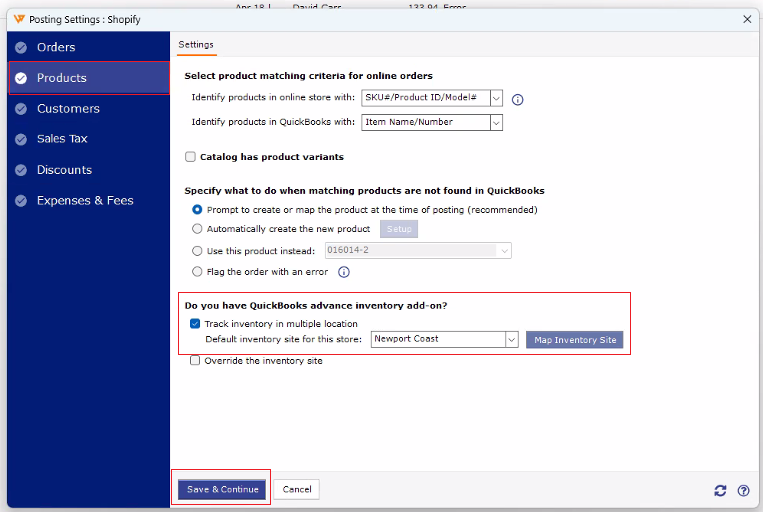This screenshot has width=763, height=512.
Task: Expand the Newport Coast inventory site dropdown arrow
Action: coord(511,340)
